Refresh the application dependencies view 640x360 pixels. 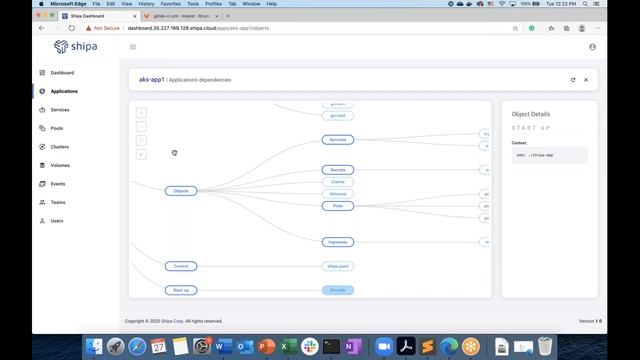coord(573,80)
